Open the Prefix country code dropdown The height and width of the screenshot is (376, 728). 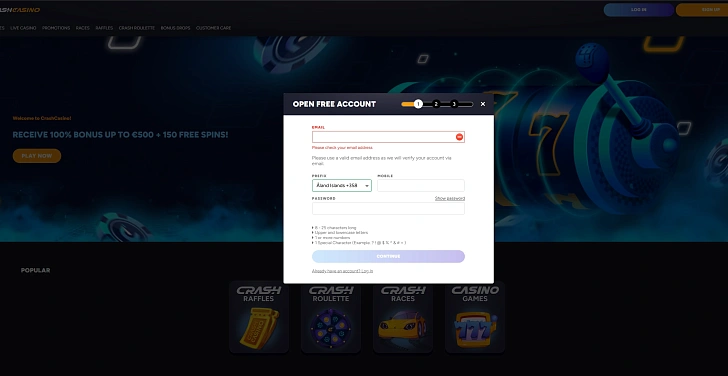click(x=342, y=186)
